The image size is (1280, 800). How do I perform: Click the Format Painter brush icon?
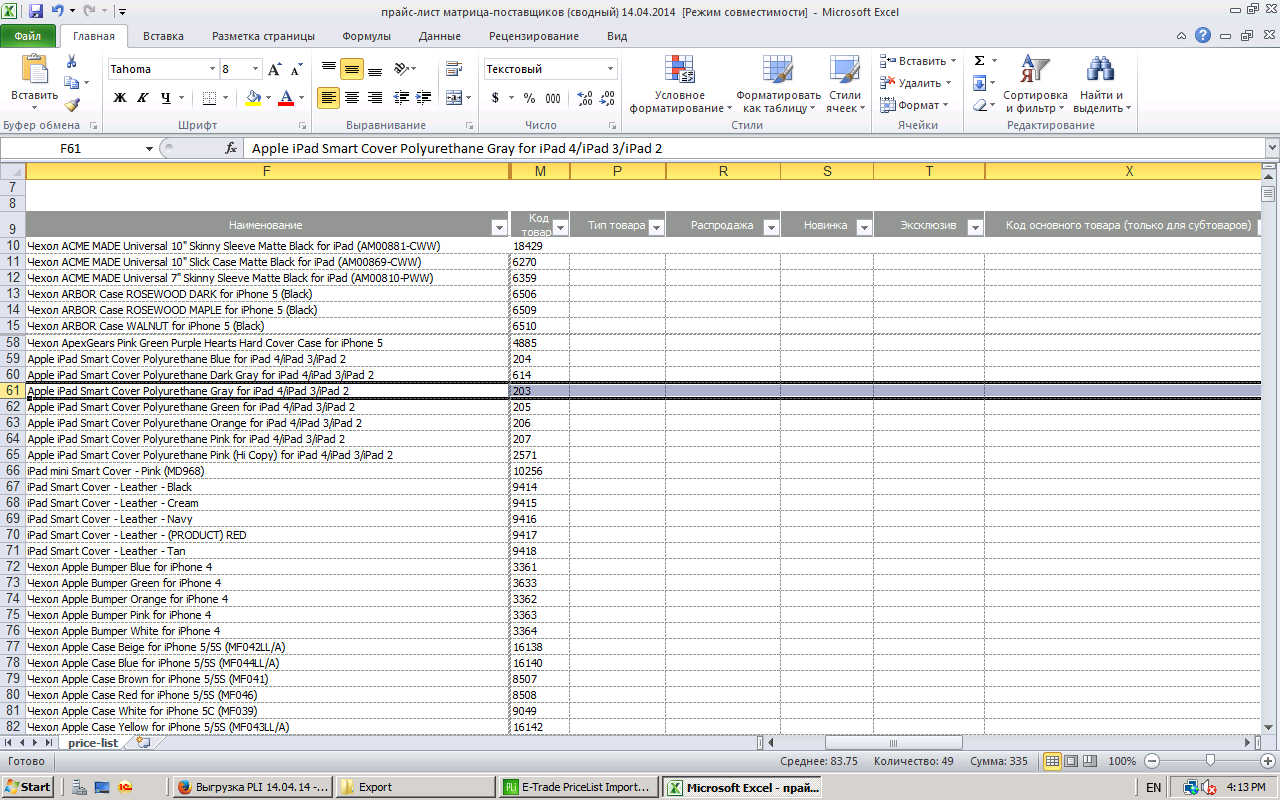click(x=71, y=104)
